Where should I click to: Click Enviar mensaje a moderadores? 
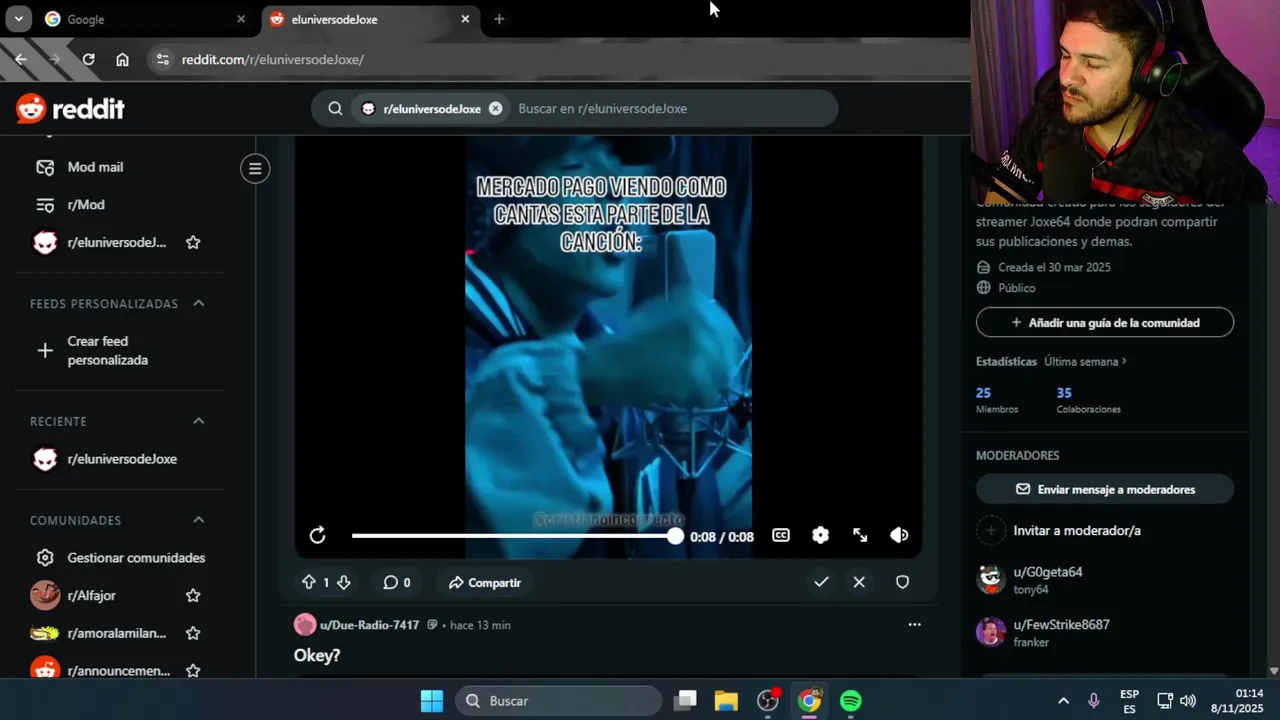click(x=1105, y=489)
